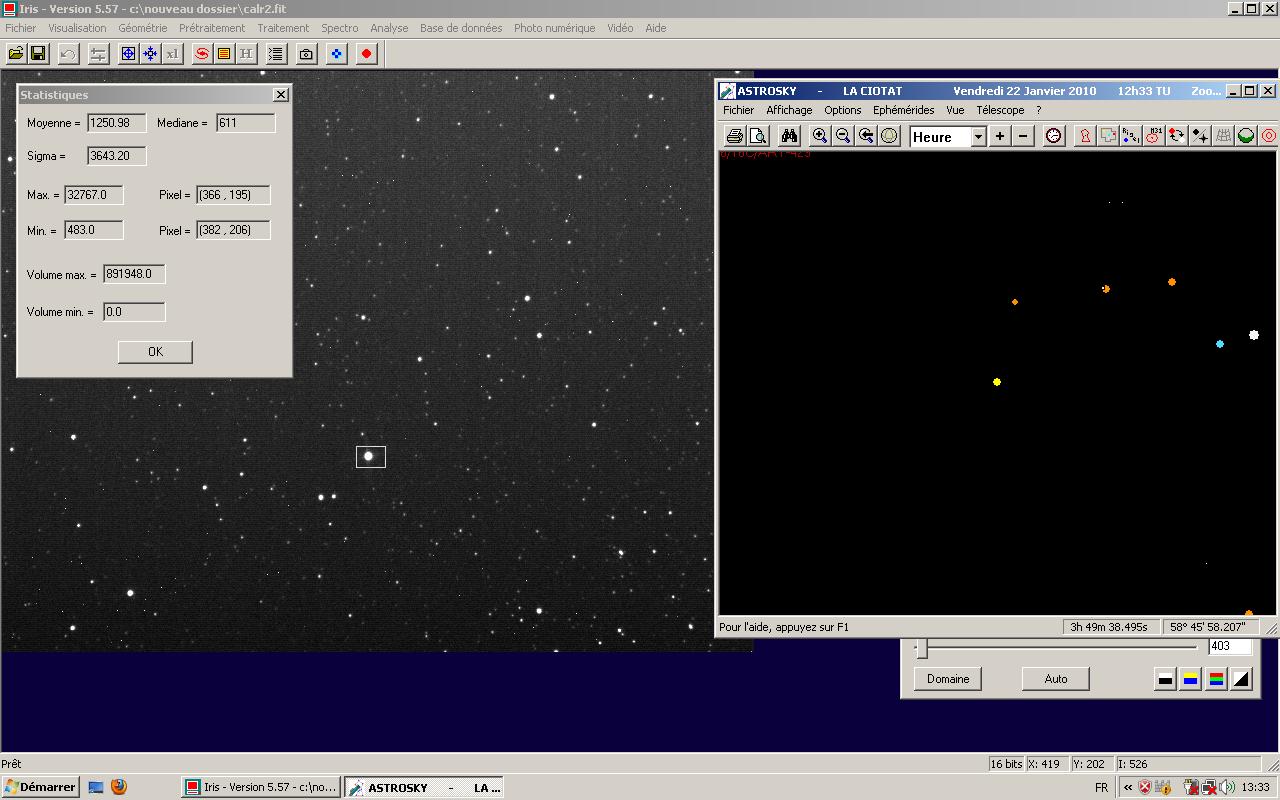Open the Analyse menu in Iris
The image size is (1280, 800).
click(389, 28)
